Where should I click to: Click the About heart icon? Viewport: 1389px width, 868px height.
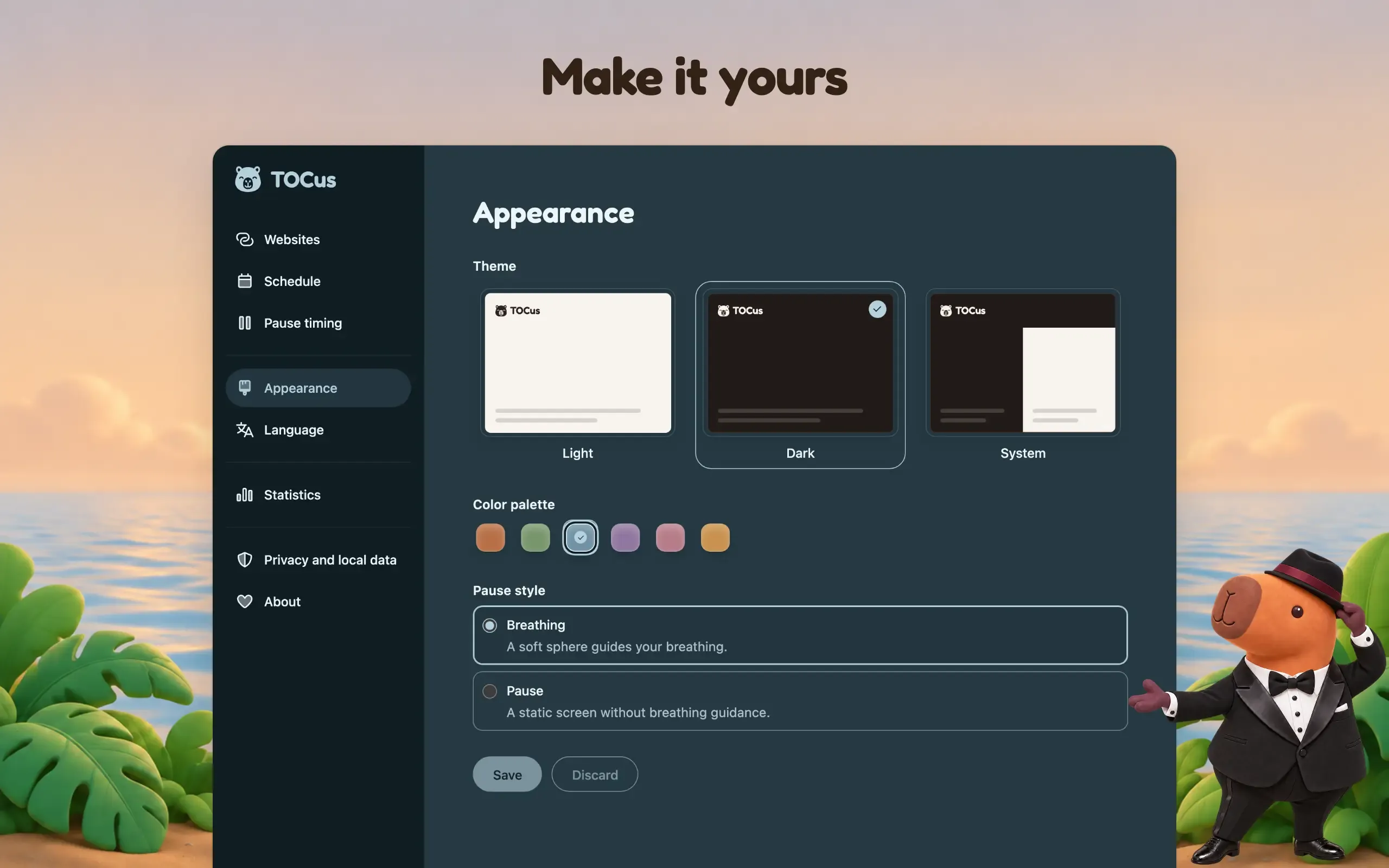[x=245, y=601]
